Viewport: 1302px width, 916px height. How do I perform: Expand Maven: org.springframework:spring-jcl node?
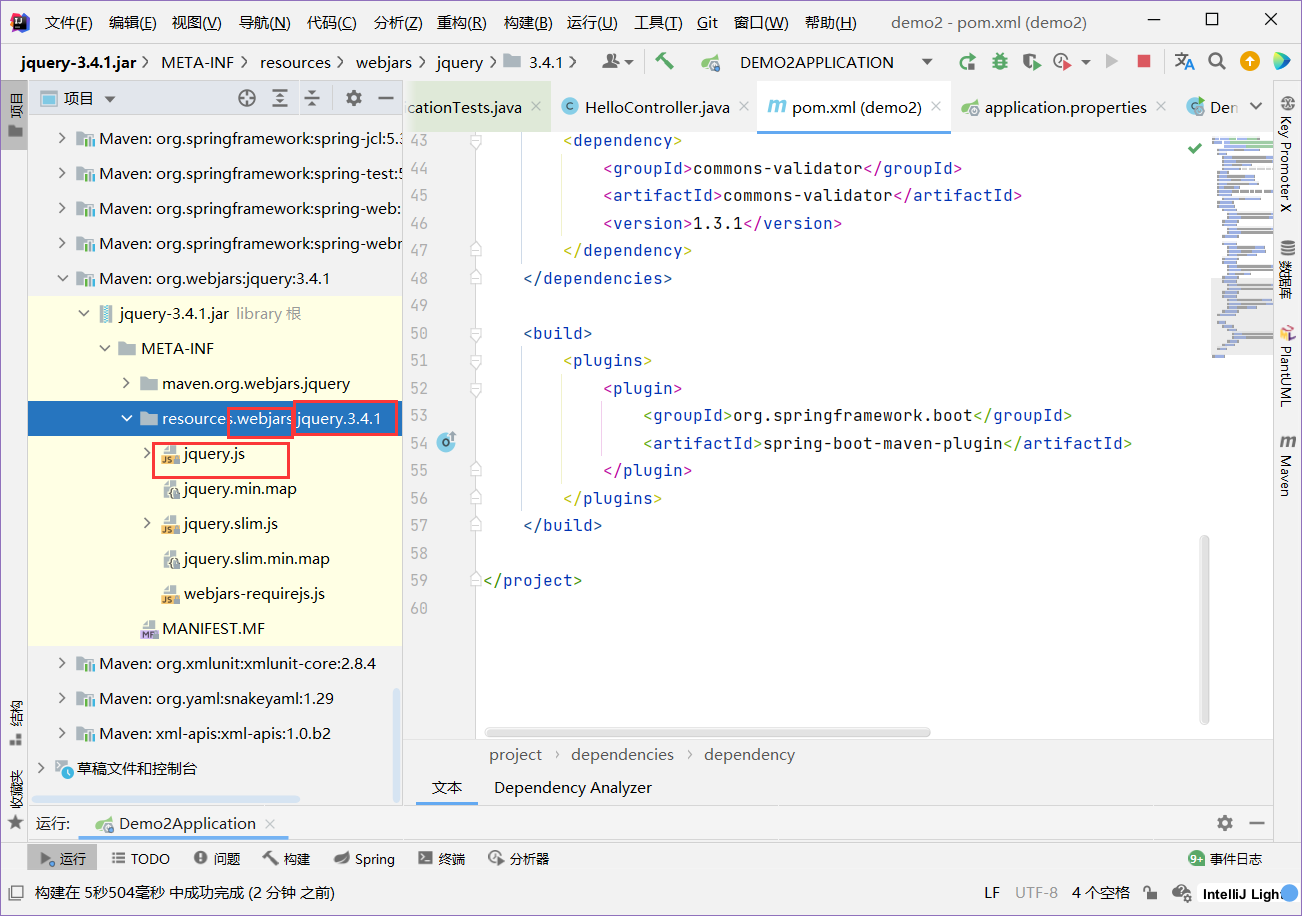pyautogui.click(x=62, y=138)
